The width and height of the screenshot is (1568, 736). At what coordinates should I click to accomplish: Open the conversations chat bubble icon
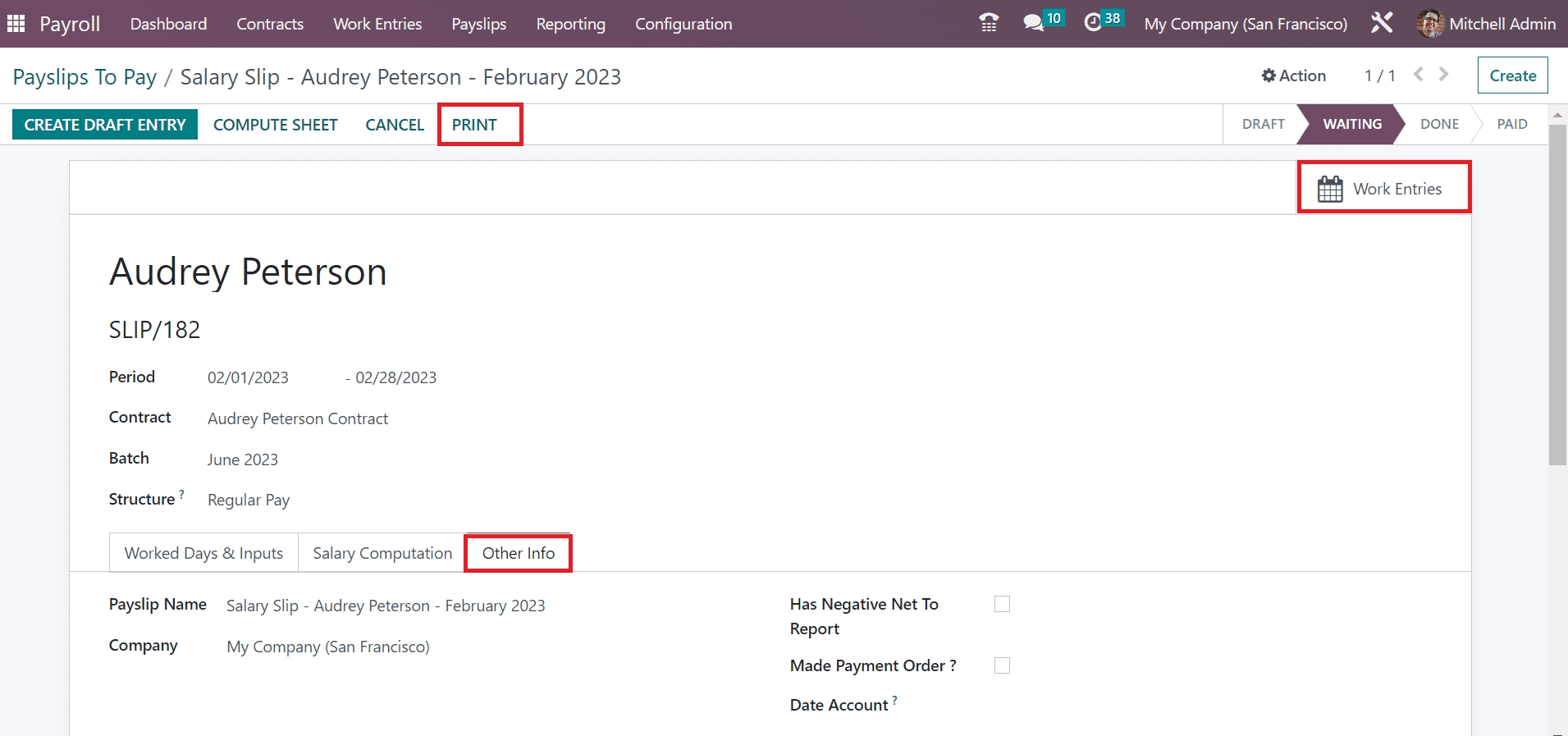coord(1033,23)
